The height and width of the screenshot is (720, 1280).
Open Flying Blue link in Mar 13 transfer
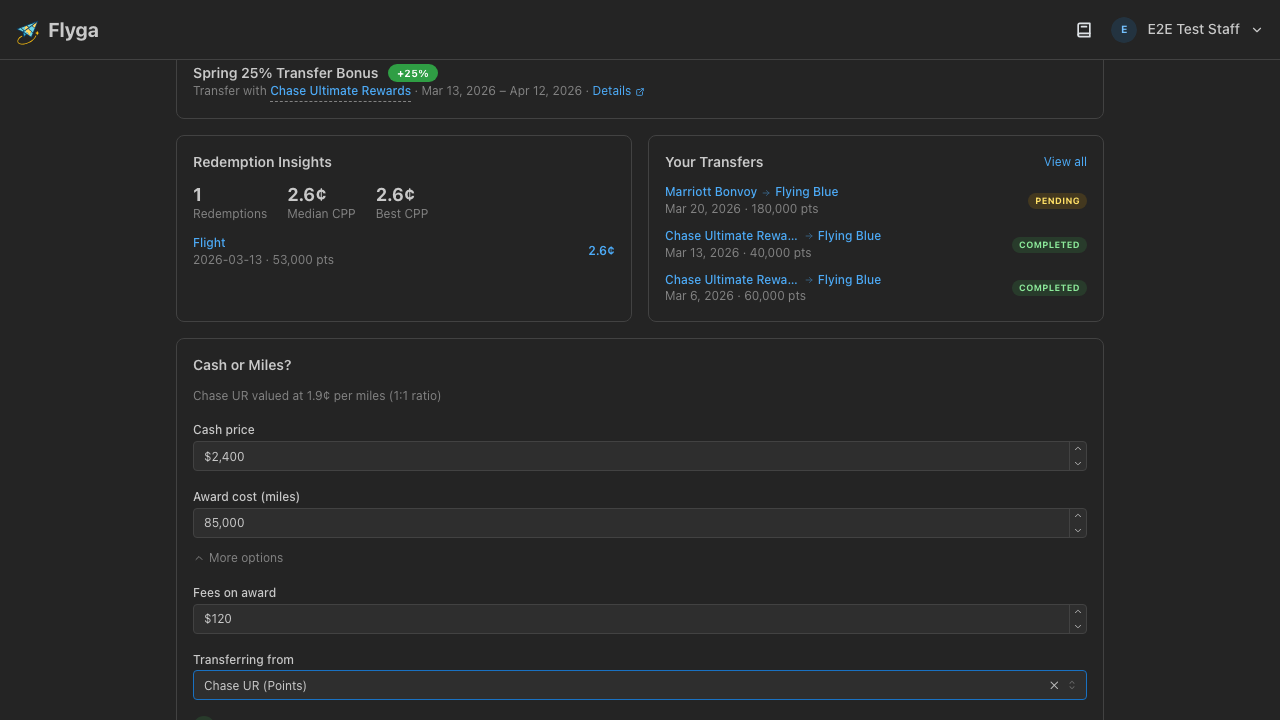click(849, 236)
